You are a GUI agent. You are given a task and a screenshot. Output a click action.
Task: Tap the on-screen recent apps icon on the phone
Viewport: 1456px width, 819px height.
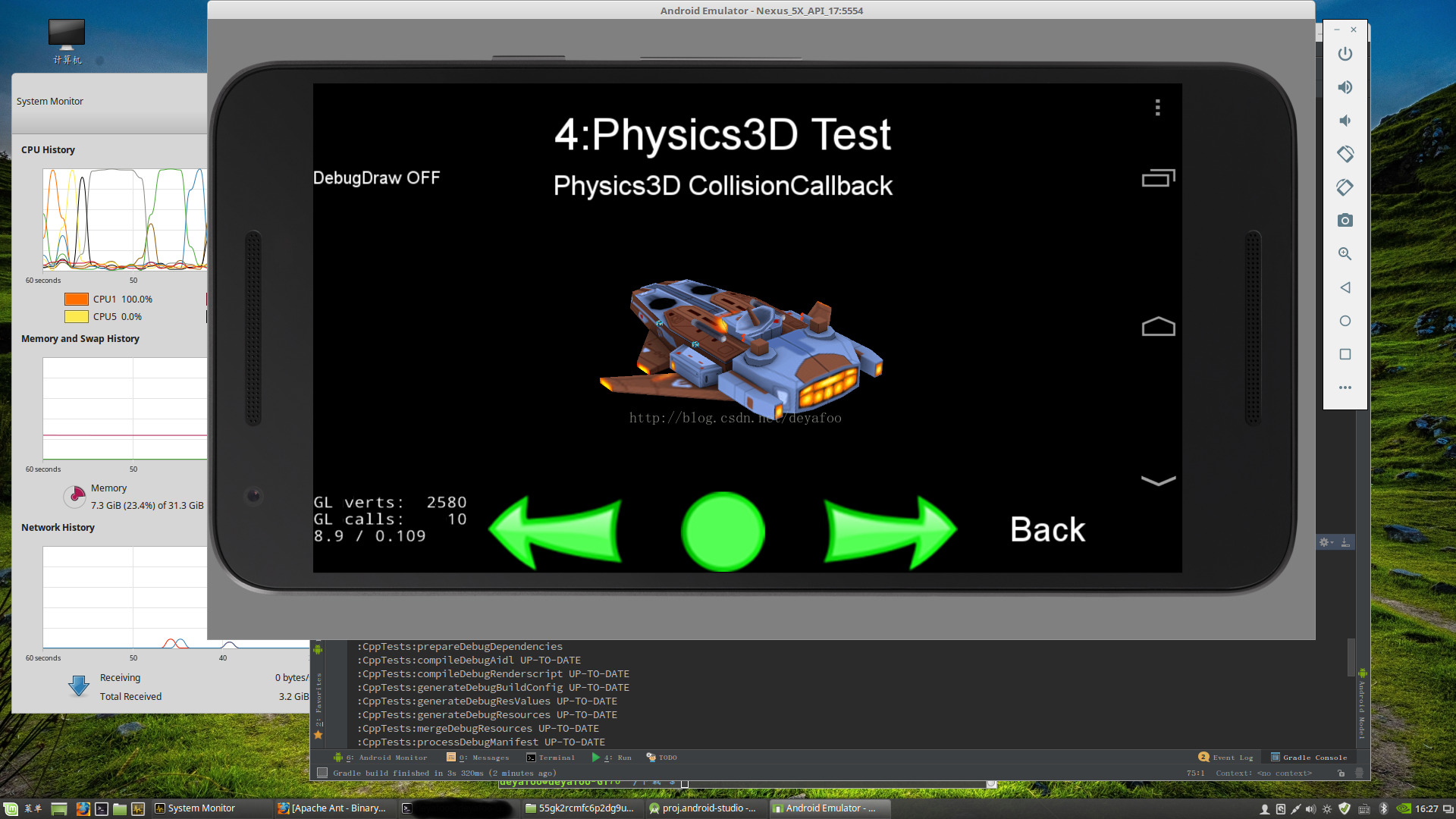click(x=1158, y=178)
